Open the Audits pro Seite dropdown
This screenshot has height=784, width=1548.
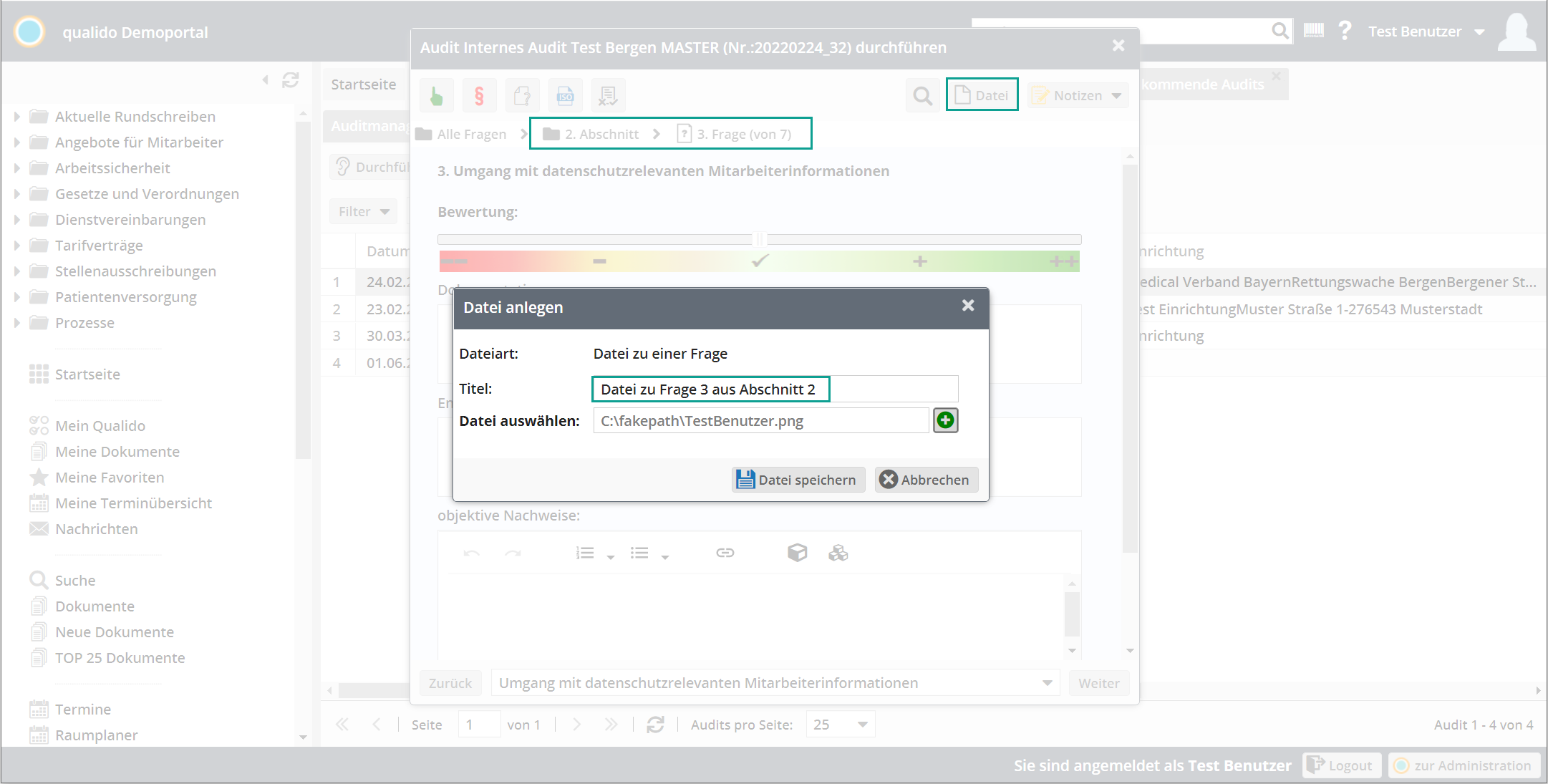coord(862,725)
